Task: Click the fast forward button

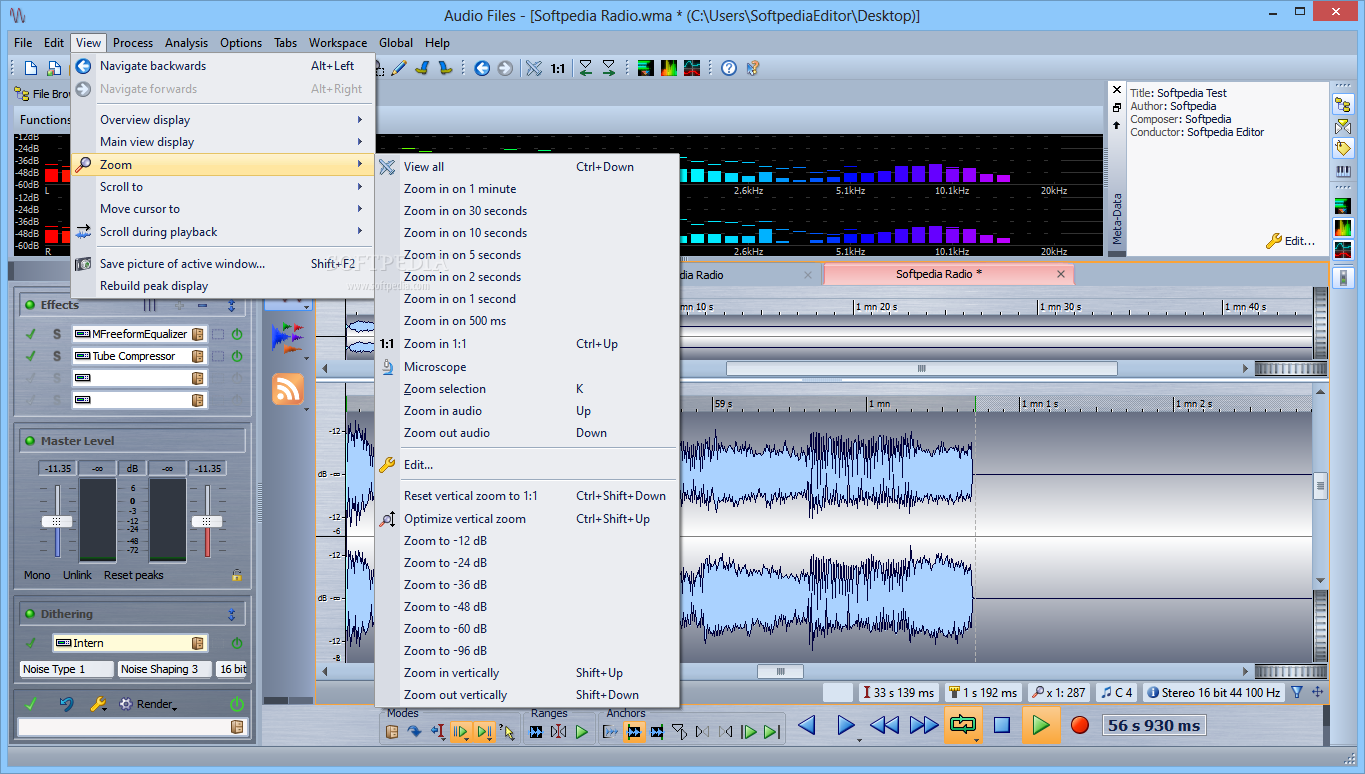Action: click(x=924, y=725)
